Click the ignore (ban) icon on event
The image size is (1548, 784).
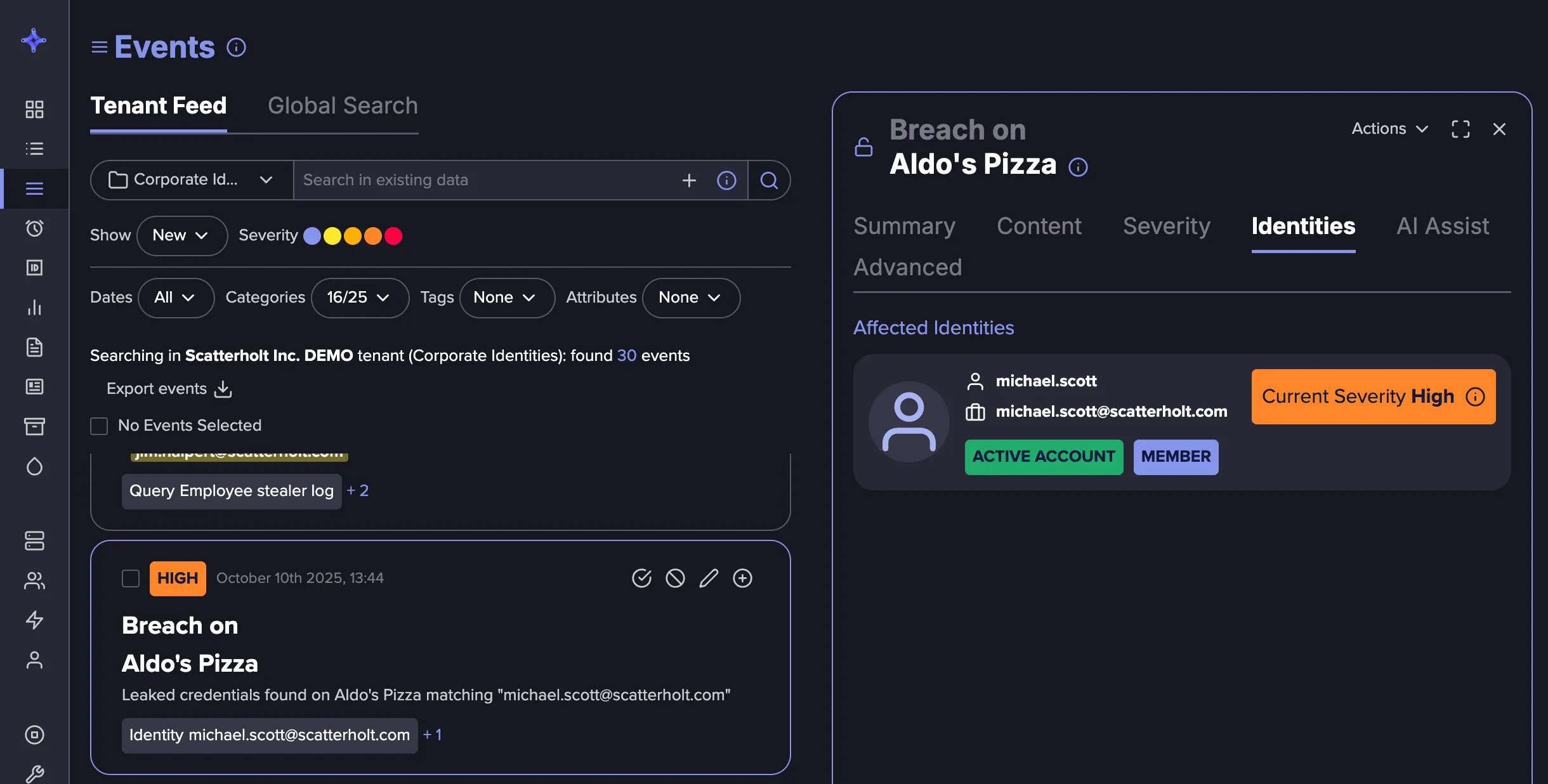pos(675,578)
